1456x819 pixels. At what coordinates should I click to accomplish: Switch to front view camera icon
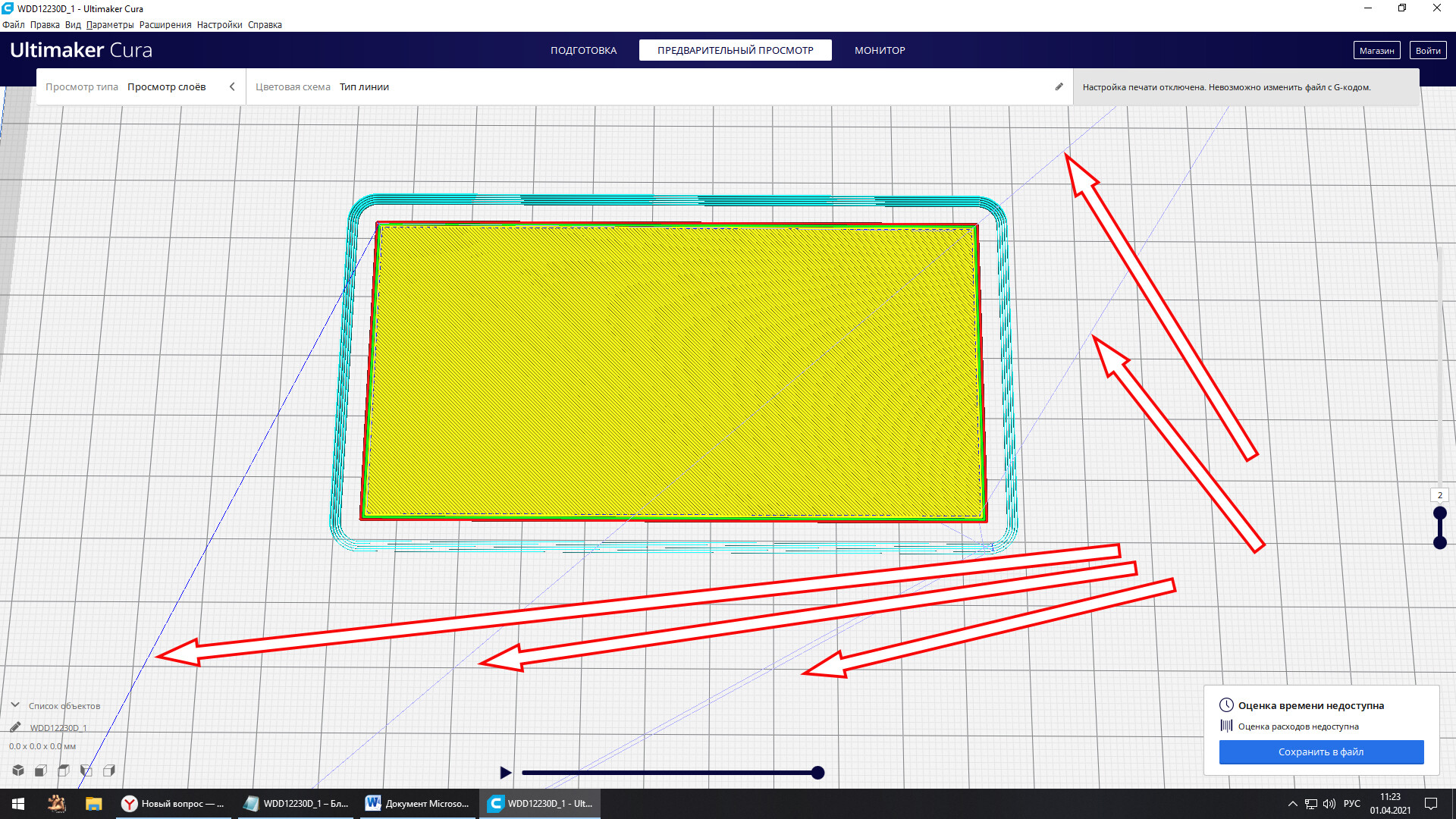pos(41,770)
